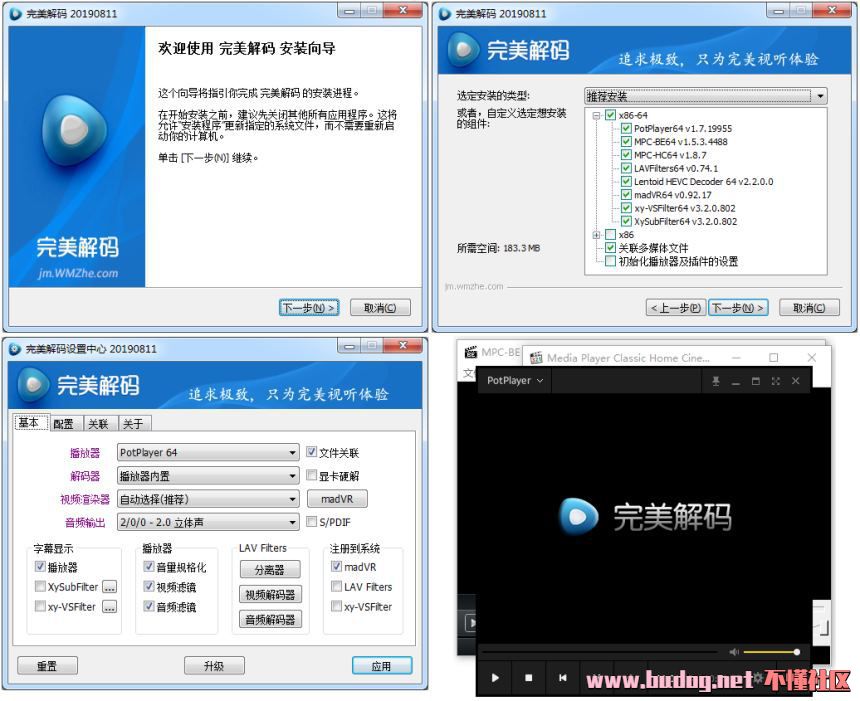The image size is (860, 701).
Task: Uncheck madVR64 v0.92.17 component
Action: [x=626, y=195]
